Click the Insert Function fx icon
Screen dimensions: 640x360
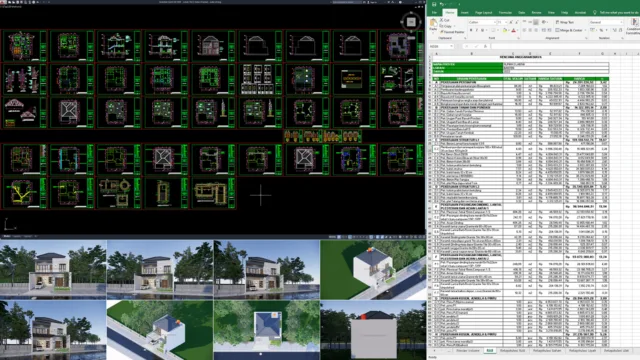485,47
